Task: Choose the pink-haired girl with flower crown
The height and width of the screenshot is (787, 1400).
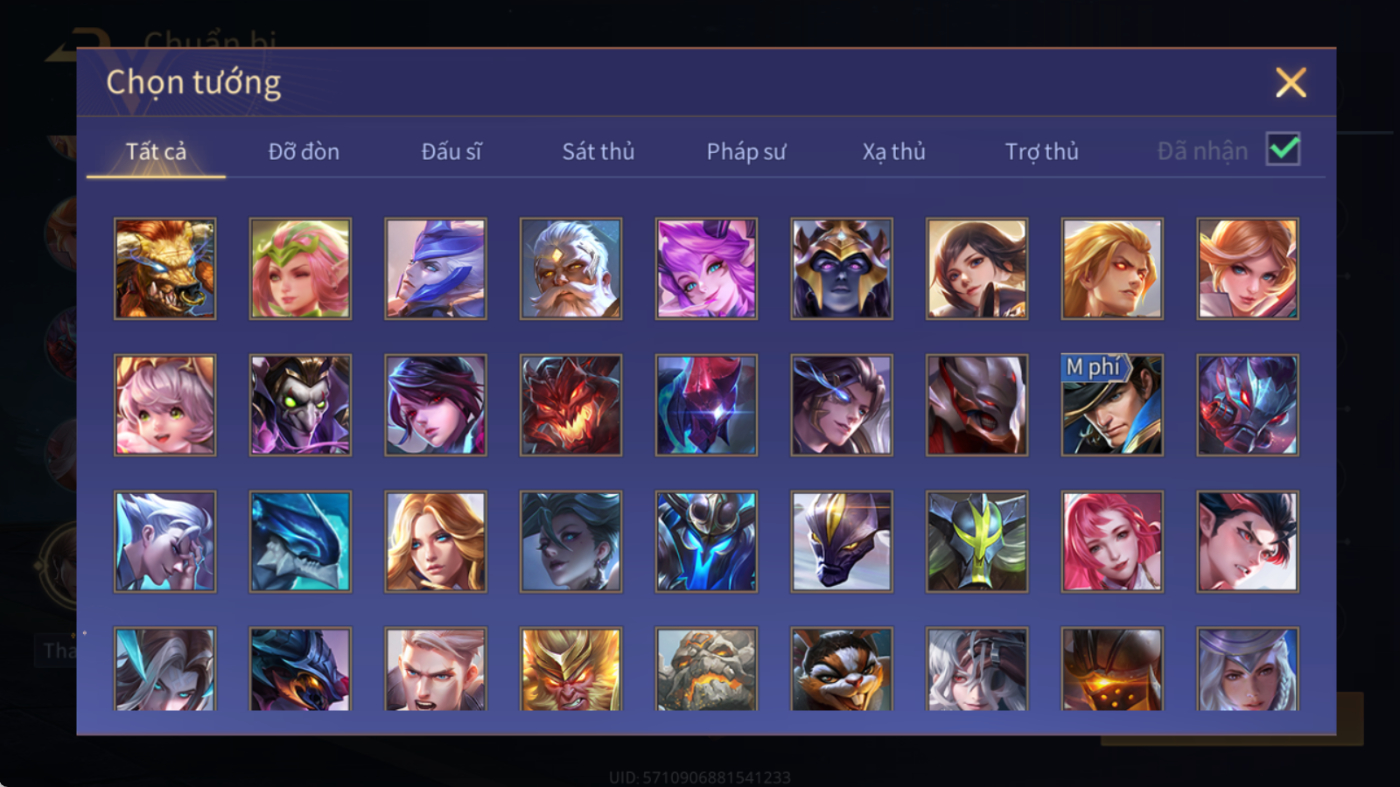Action: pos(300,269)
